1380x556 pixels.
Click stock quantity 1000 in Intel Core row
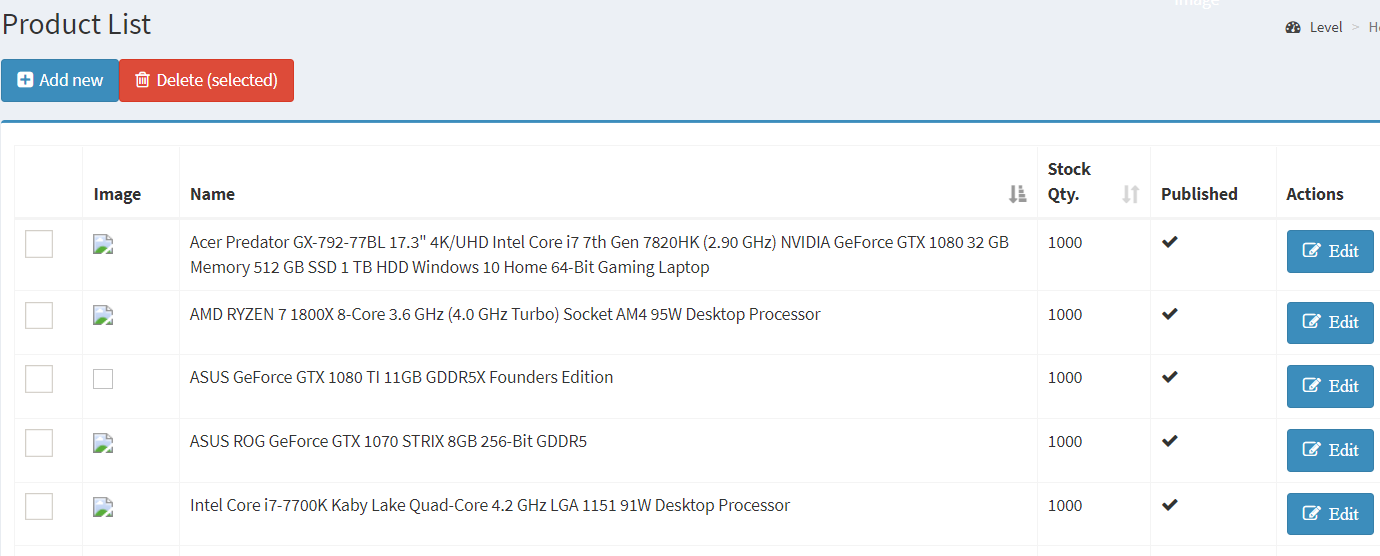(1065, 505)
